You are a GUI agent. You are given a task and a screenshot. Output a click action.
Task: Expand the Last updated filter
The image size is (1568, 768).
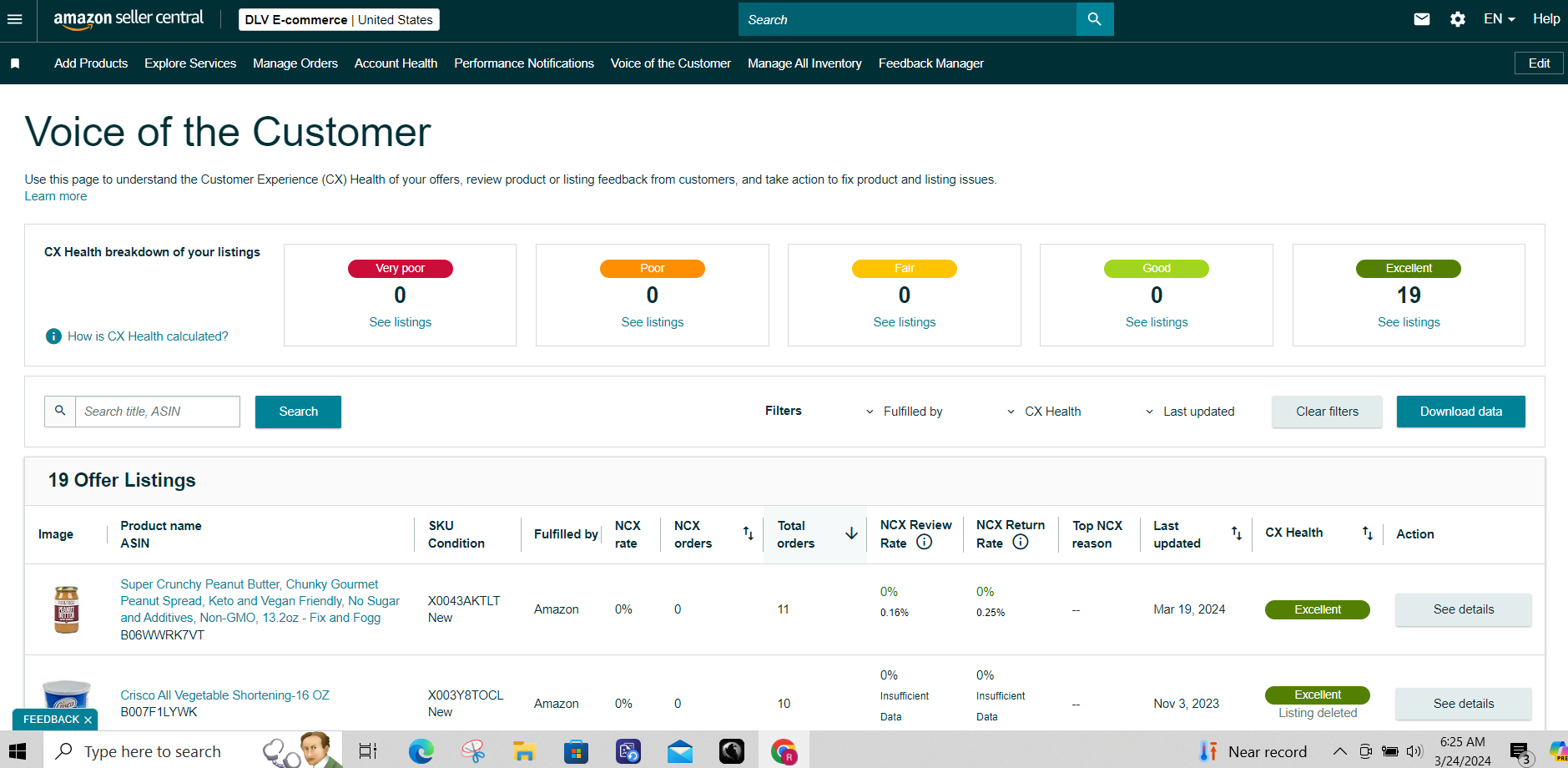[x=1189, y=412]
